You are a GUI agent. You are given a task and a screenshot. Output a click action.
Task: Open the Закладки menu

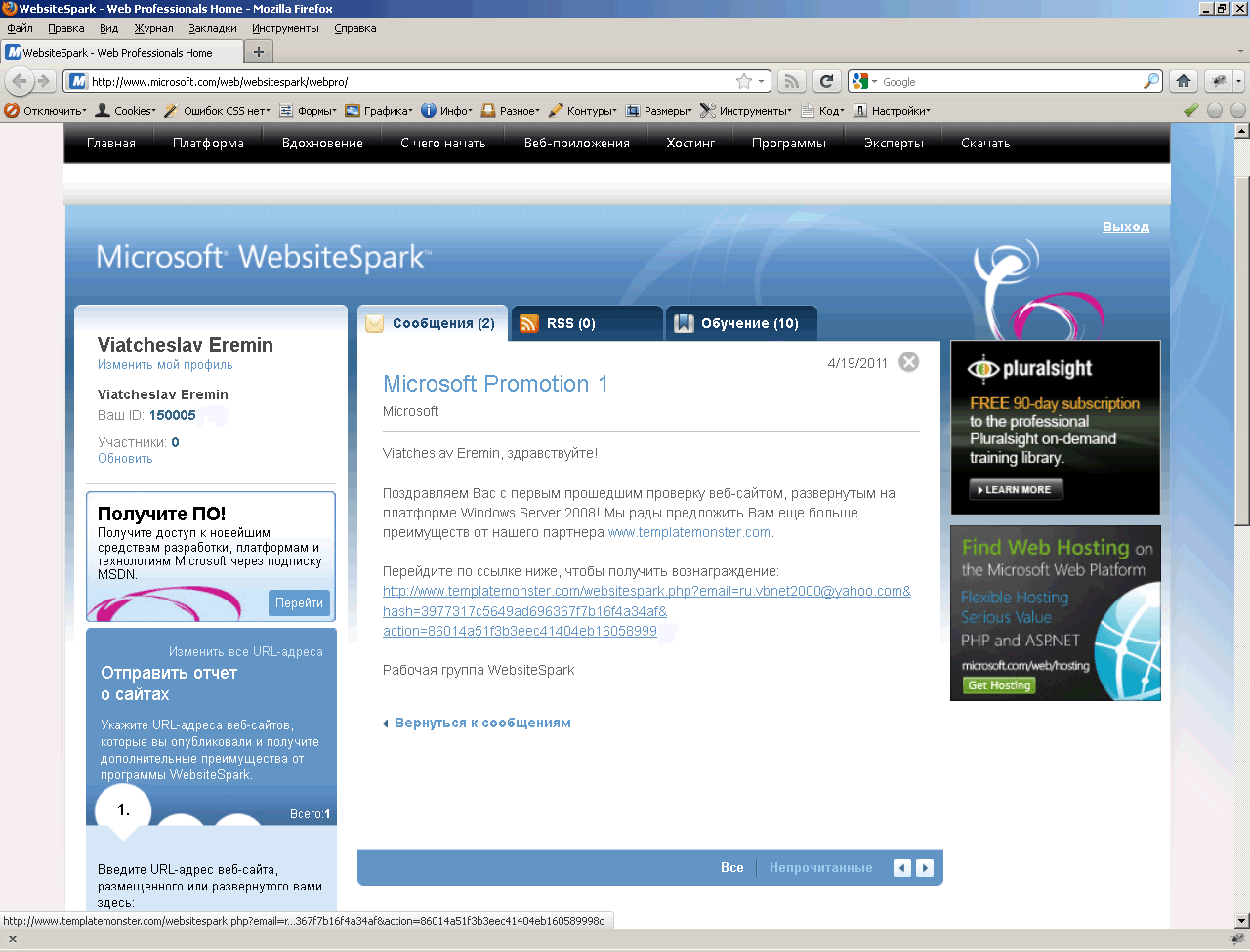click(x=213, y=29)
